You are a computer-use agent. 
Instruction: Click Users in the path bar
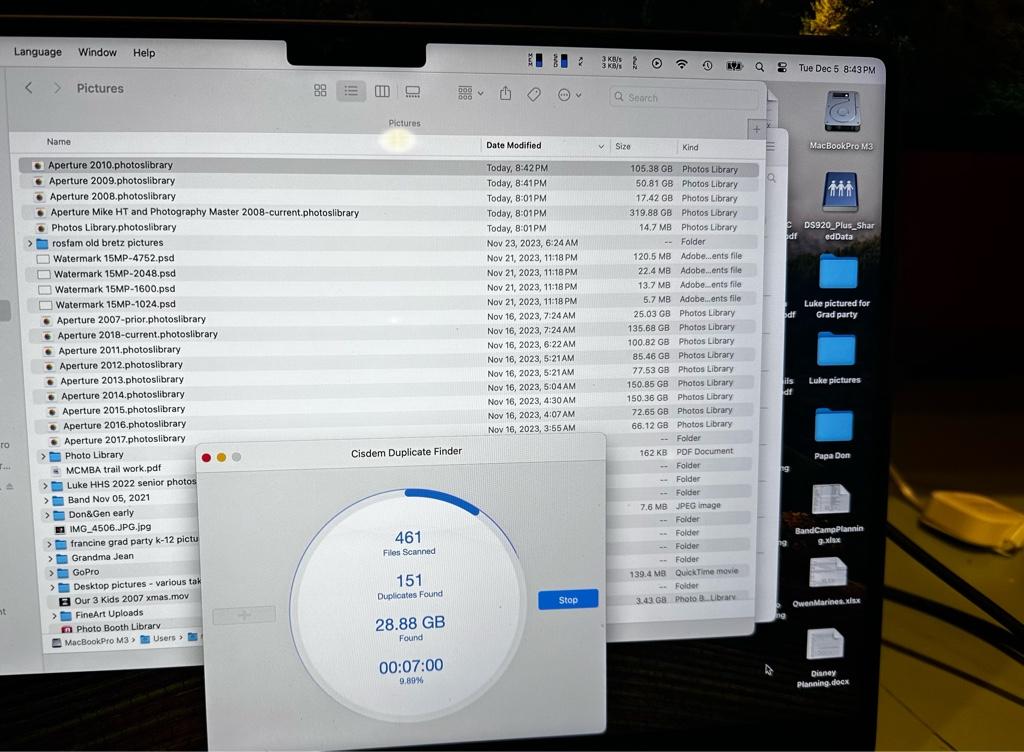(159, 638)
